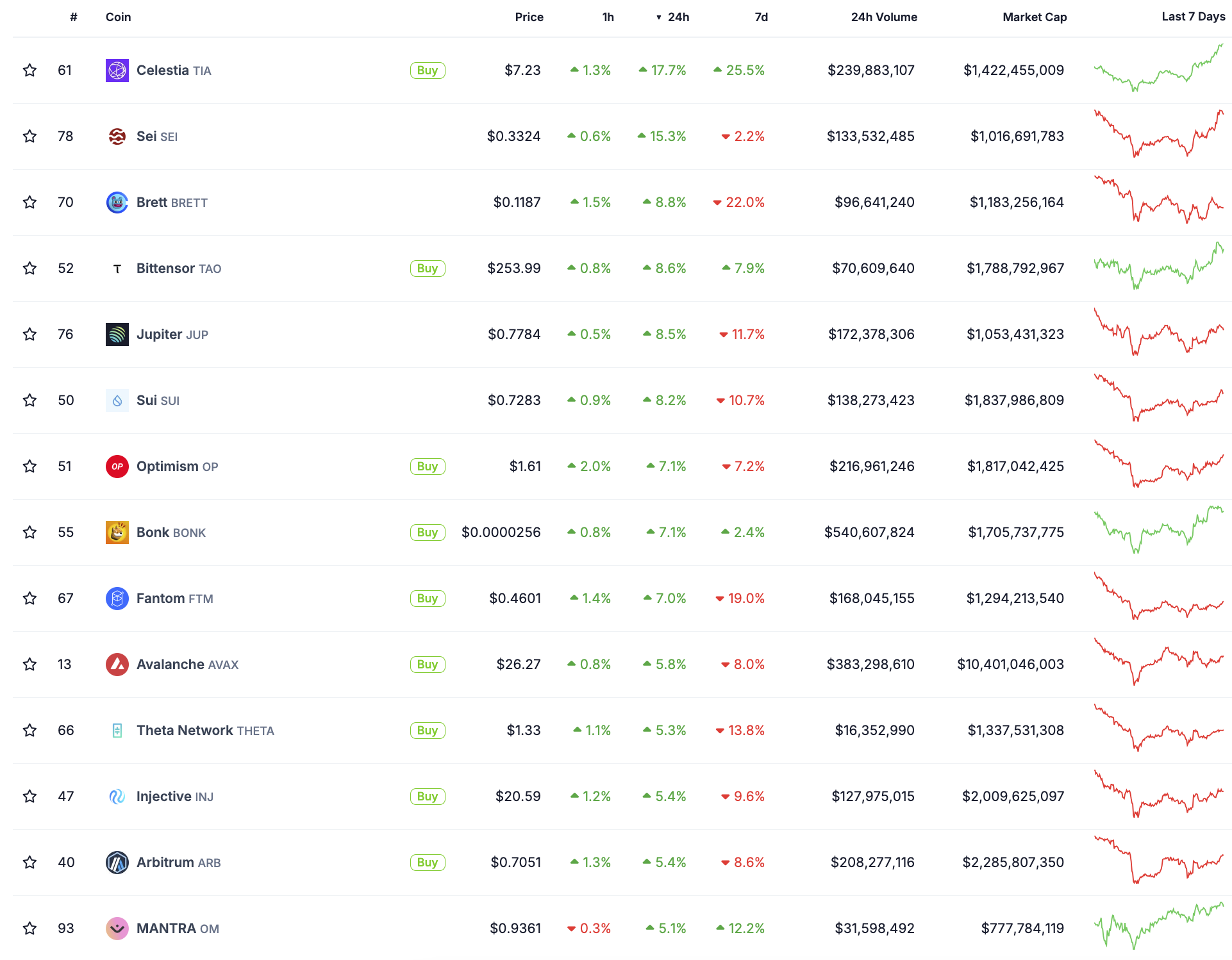The image size is (1232, 960).
Task: Click the Fantom coin logo icon
Action: pyautogui.click(x=117, y=599)
